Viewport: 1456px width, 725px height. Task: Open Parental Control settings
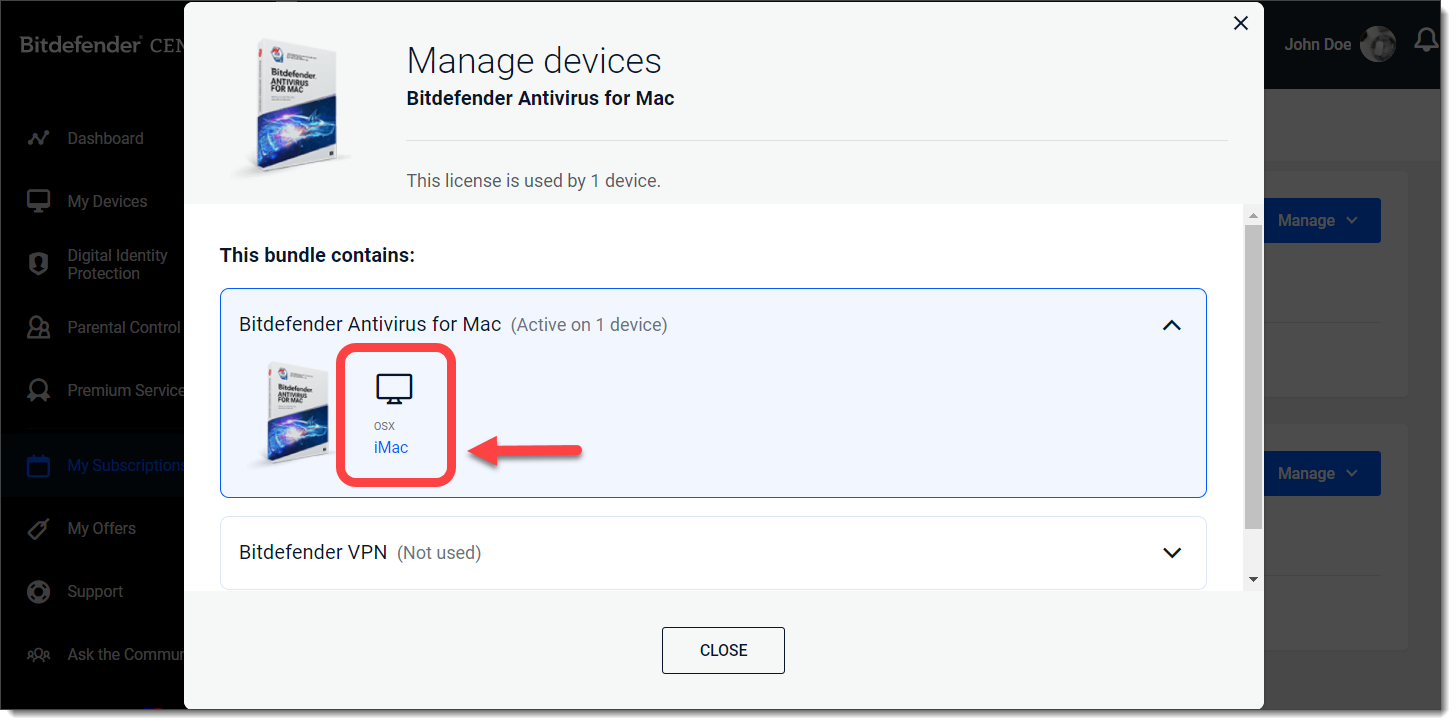123,327
